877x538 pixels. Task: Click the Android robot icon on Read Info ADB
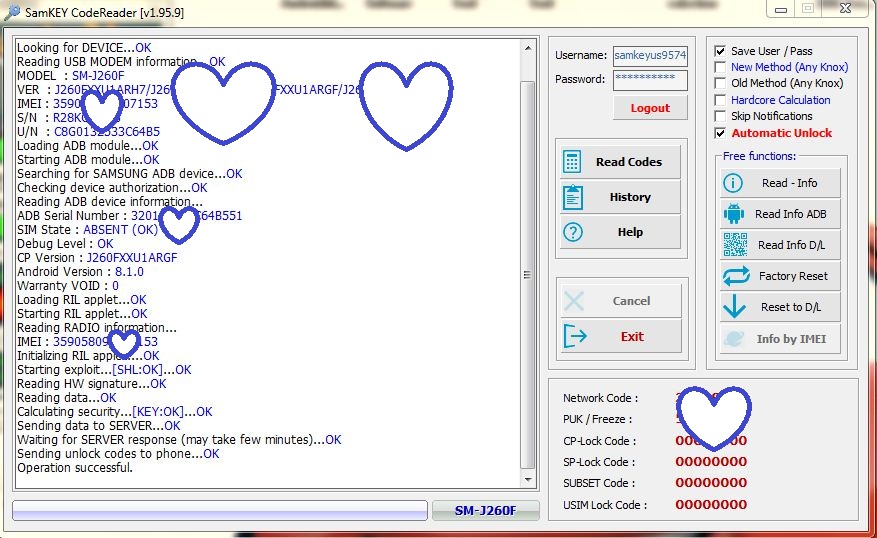(734, 214)
